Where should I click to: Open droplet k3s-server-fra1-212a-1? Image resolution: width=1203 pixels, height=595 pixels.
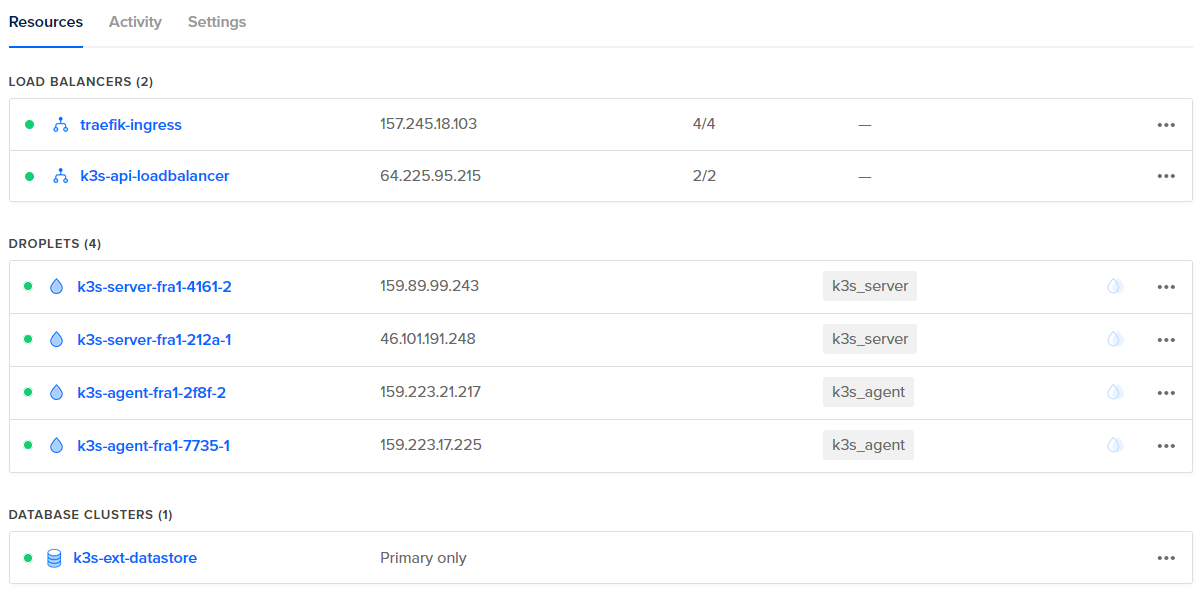pos(154,339)
